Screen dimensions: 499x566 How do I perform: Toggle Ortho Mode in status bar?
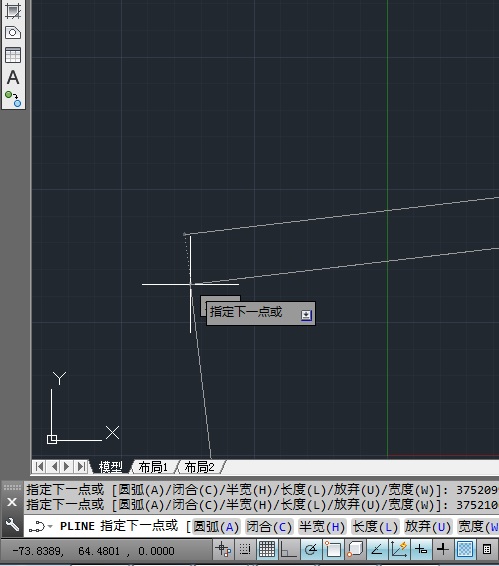289,549
